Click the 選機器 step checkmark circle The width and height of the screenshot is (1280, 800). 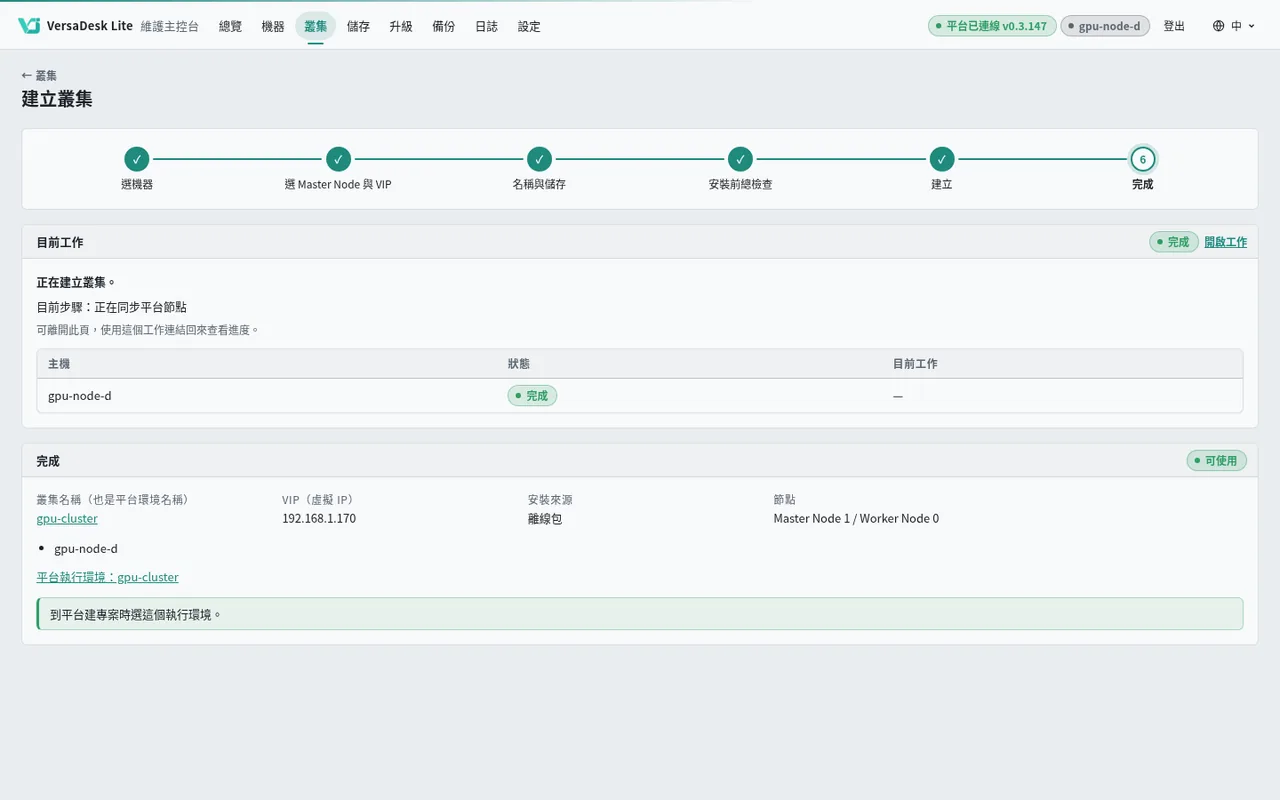(x=137, y=159)
